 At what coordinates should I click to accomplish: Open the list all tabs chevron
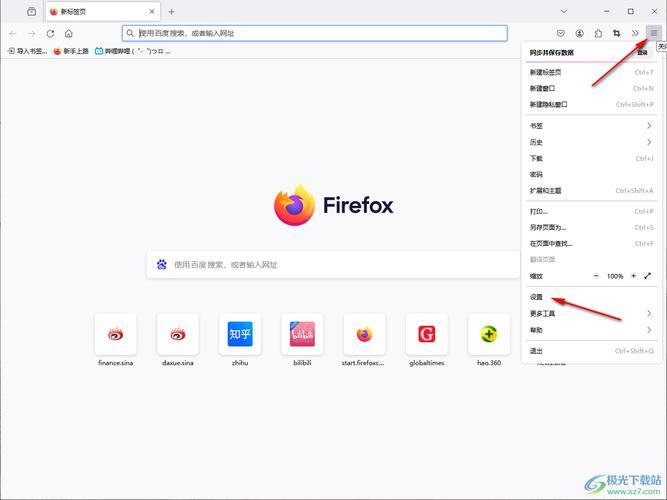(564, 11)
